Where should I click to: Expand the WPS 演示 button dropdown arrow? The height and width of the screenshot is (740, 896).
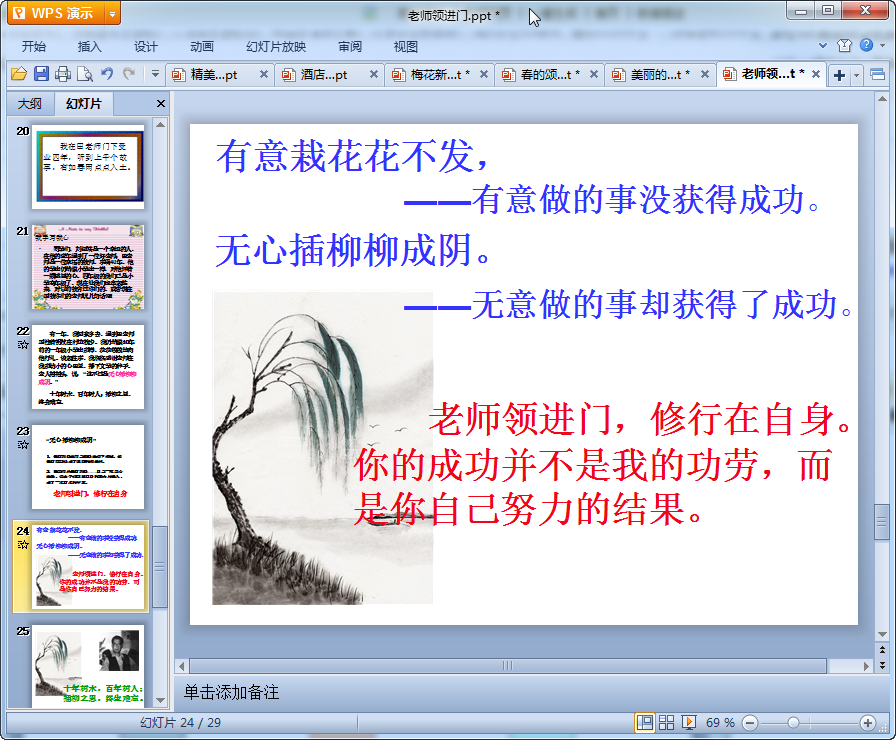(113, 14)
